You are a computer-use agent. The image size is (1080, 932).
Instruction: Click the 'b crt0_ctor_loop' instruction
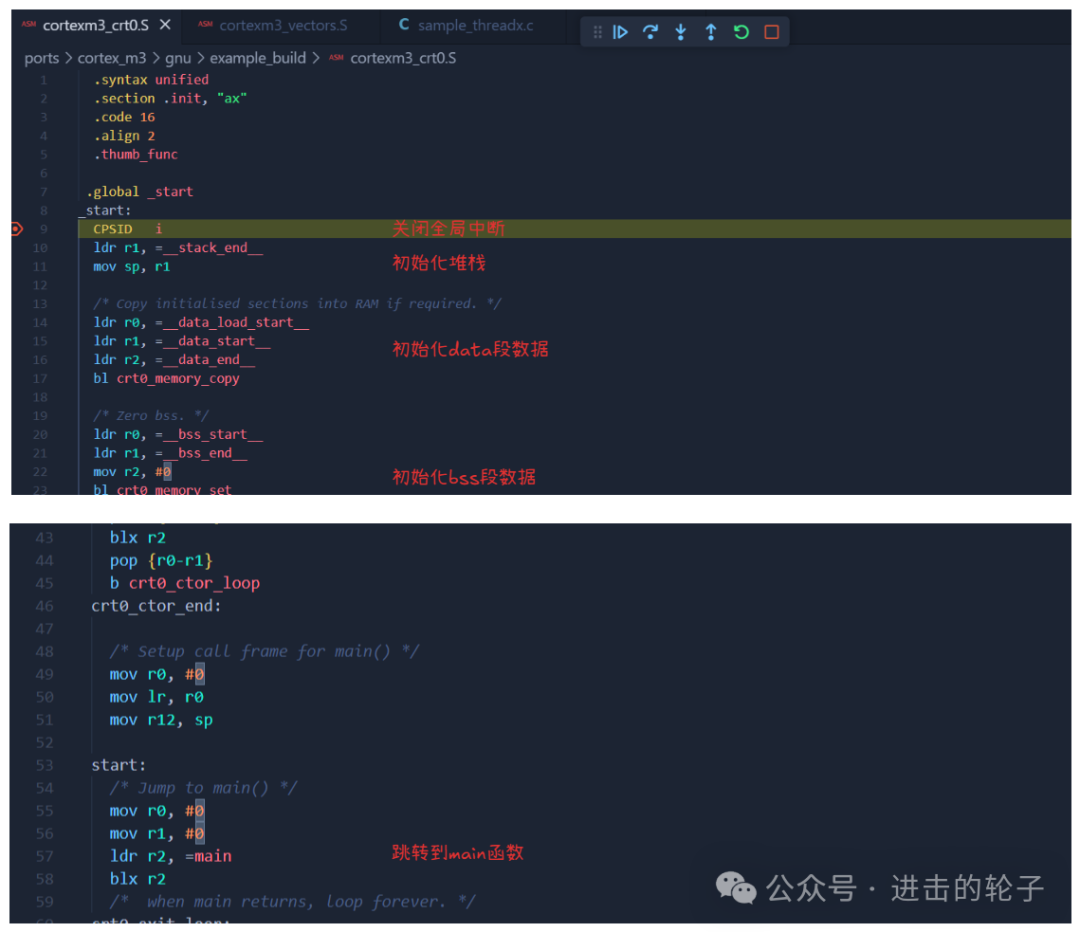(185, 583)
